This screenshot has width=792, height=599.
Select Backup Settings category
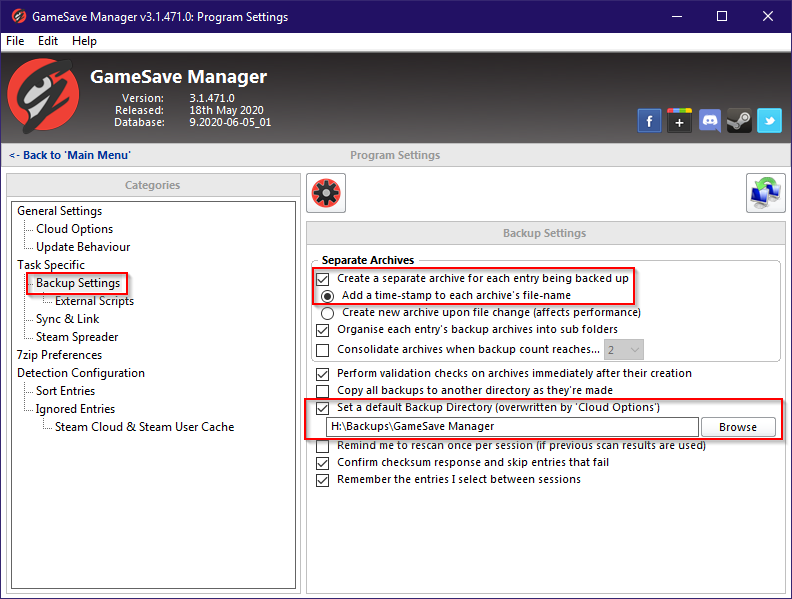[78, 283]
